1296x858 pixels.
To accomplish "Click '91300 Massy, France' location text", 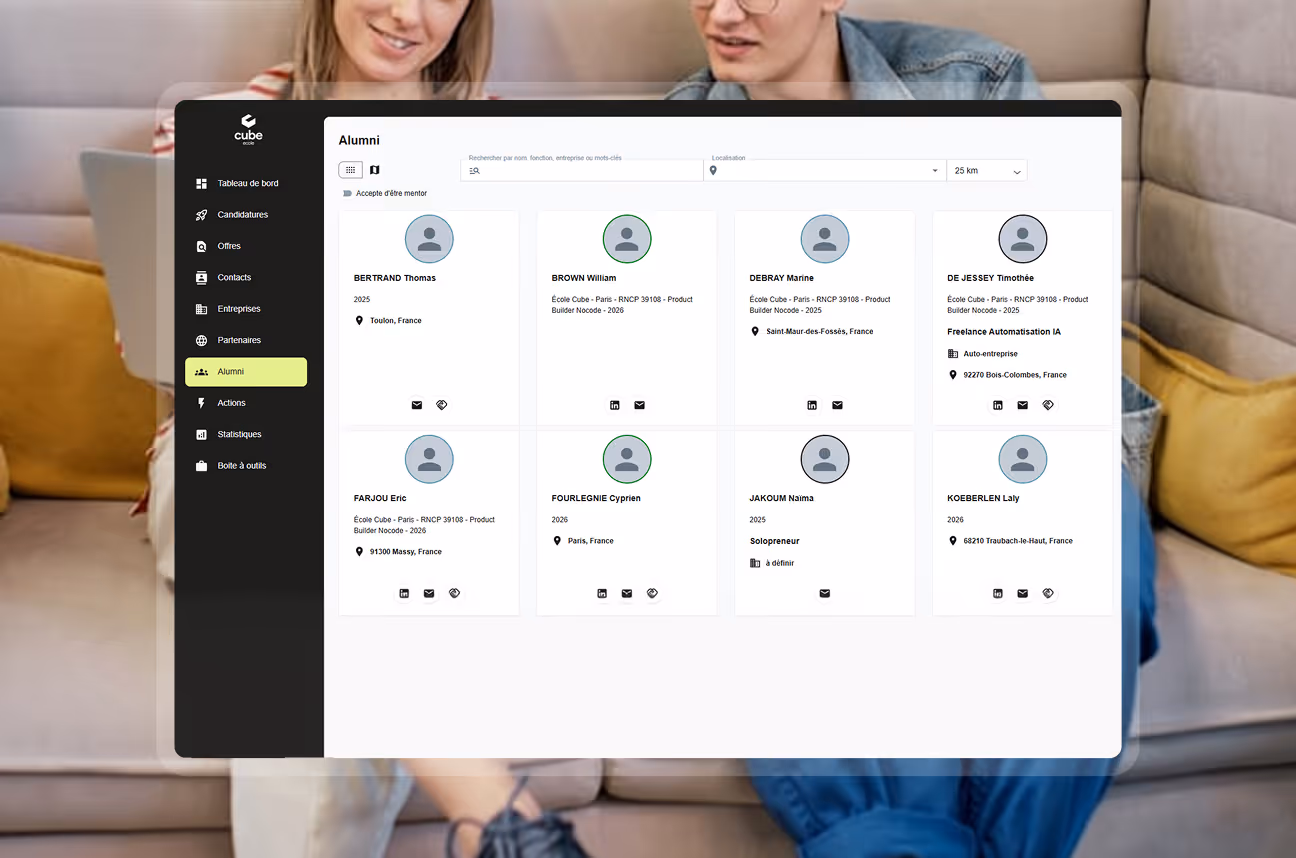I will tap(406, 552).
